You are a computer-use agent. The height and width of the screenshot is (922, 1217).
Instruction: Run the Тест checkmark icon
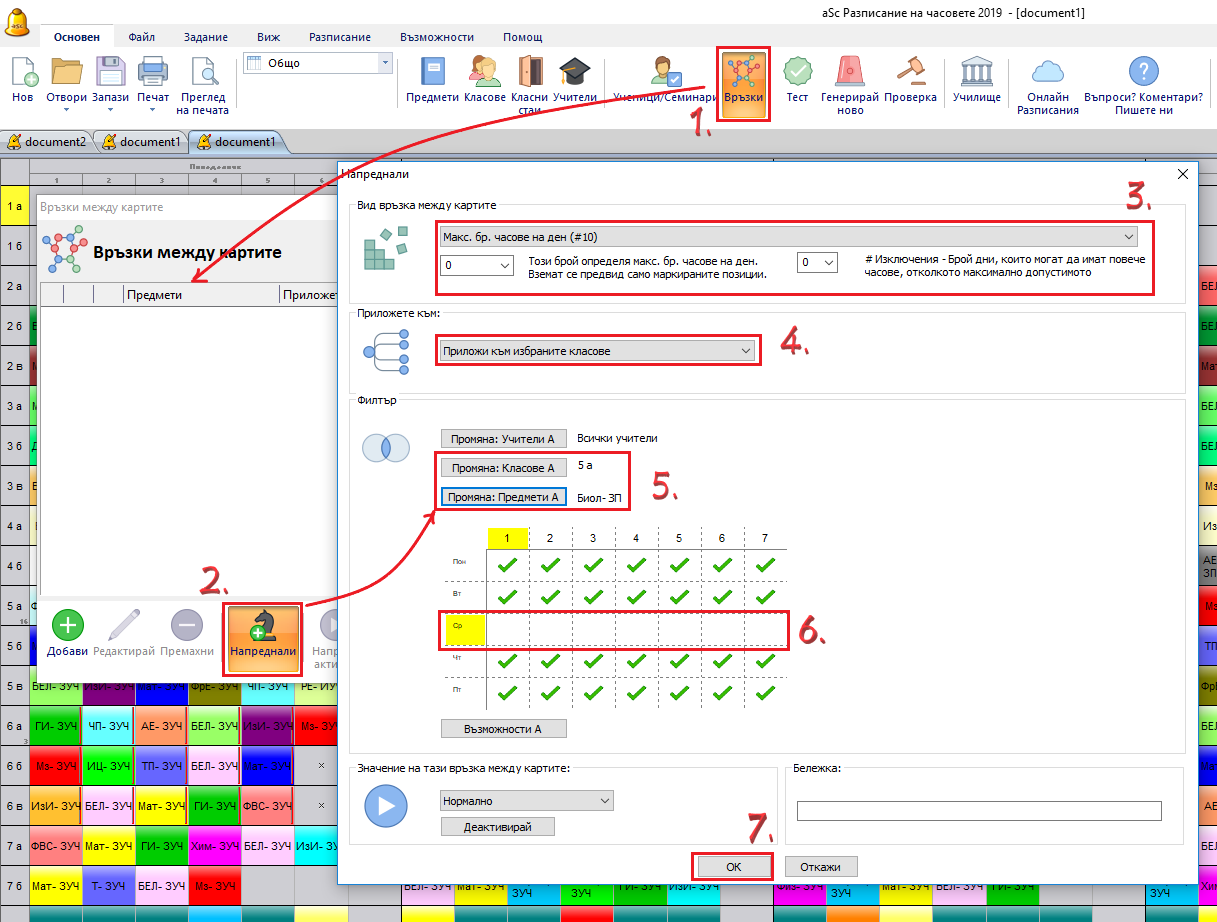tap(797, 74)
